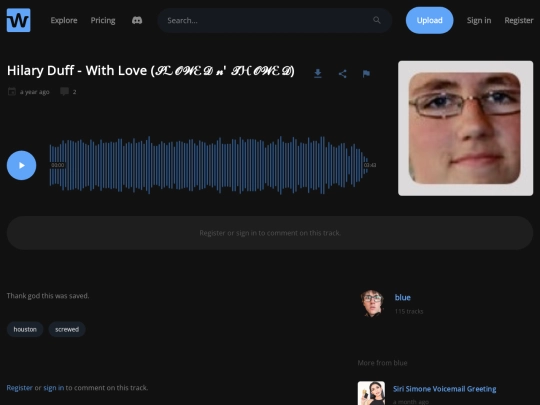This screenshot has height=405, width=540.
Task: Click the bottom Register link
Action: 19,388
